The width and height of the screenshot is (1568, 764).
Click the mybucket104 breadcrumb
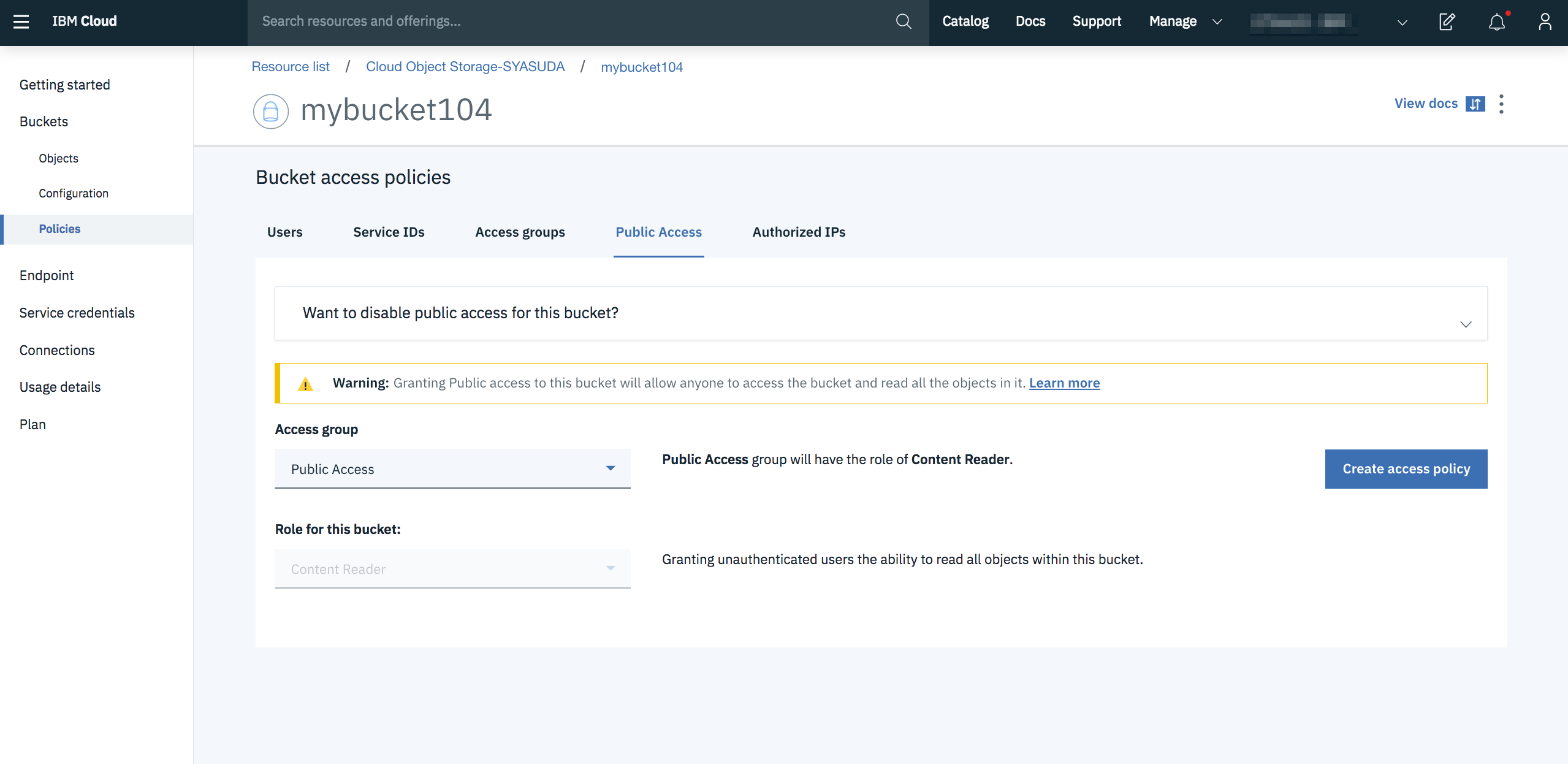(x=641, y=67)
